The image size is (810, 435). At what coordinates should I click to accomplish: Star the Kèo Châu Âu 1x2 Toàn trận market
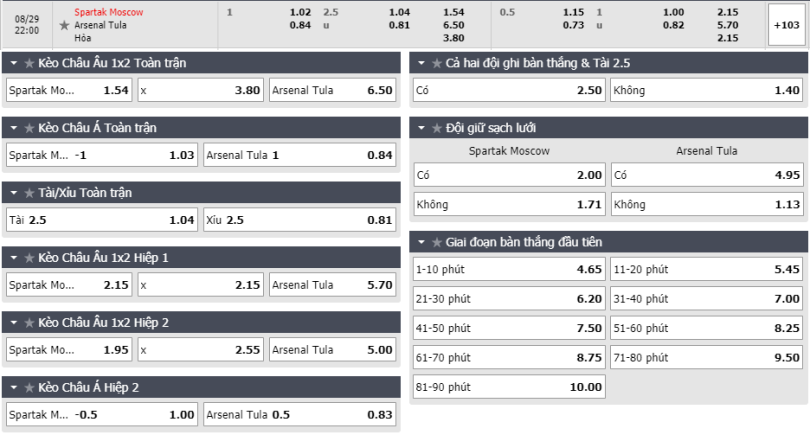29,64
